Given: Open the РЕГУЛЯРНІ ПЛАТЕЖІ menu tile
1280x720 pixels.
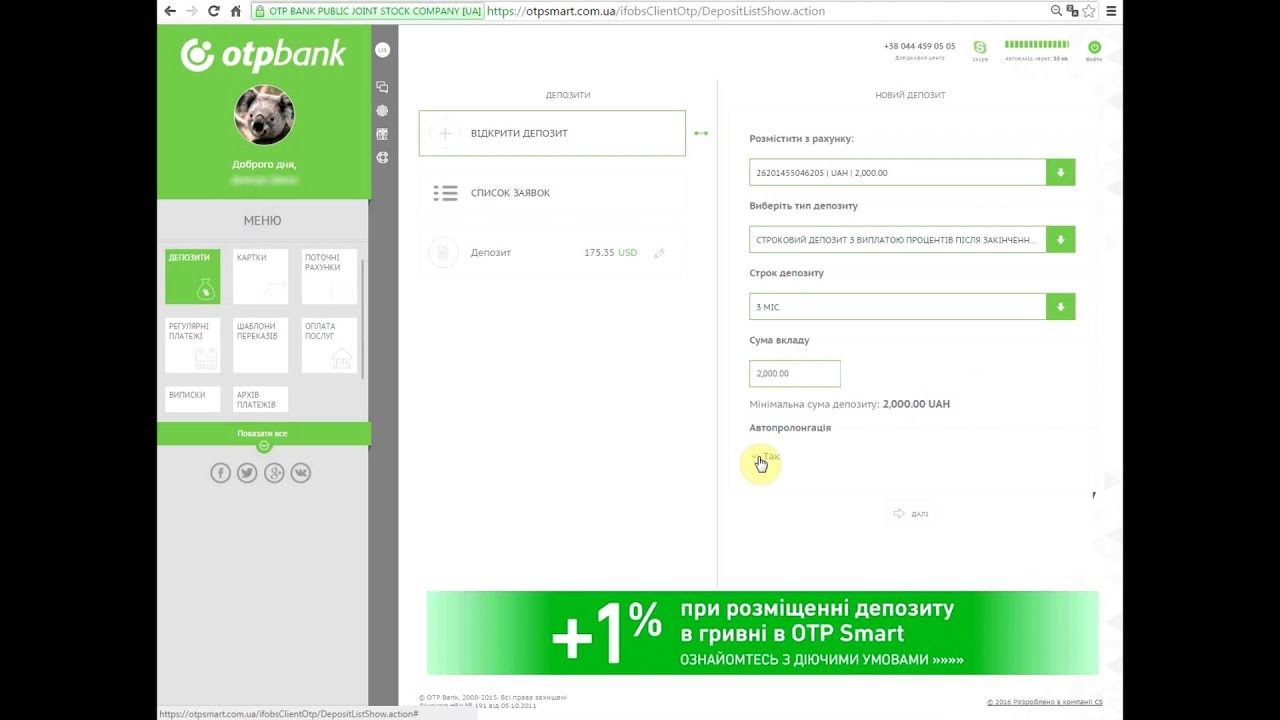Looking at the screenshot, I should 192,345.
